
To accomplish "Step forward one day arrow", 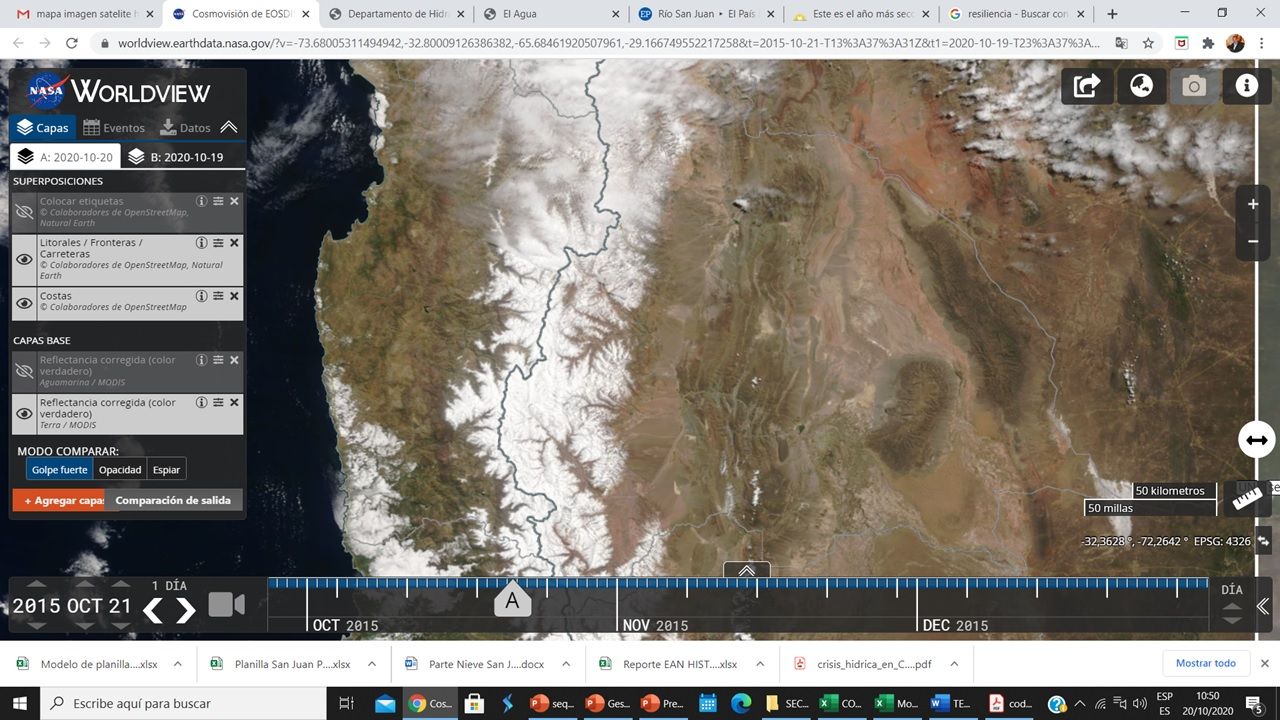I will tap(186, 610).
